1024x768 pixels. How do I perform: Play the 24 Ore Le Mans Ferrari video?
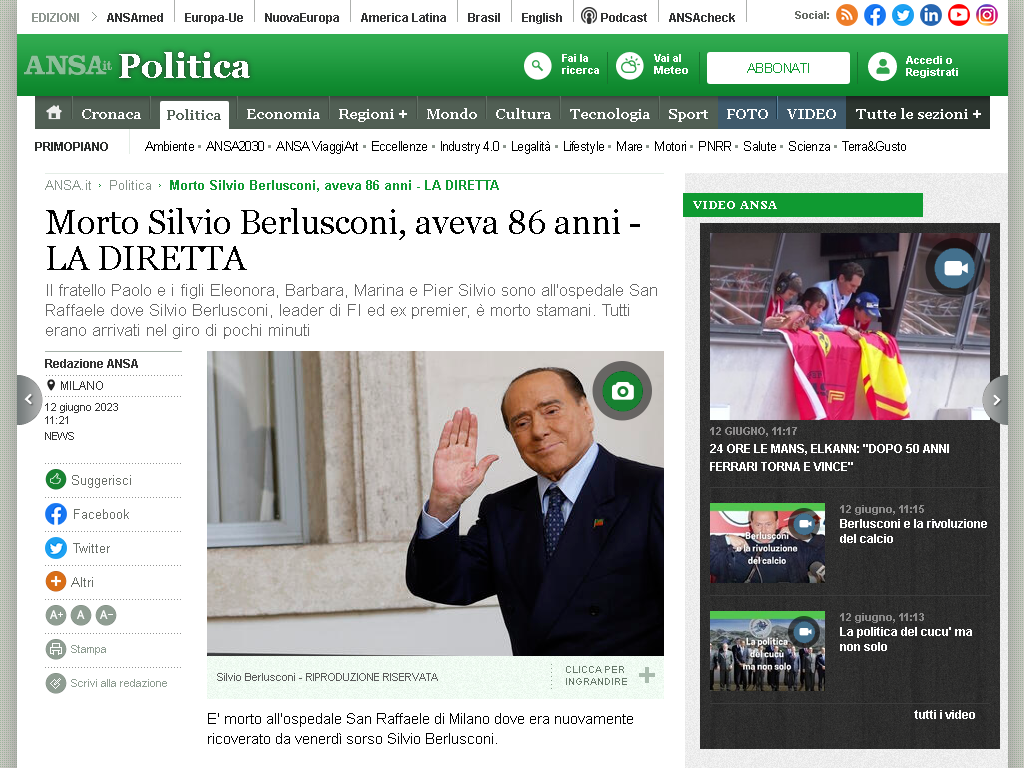pos(849,326)
